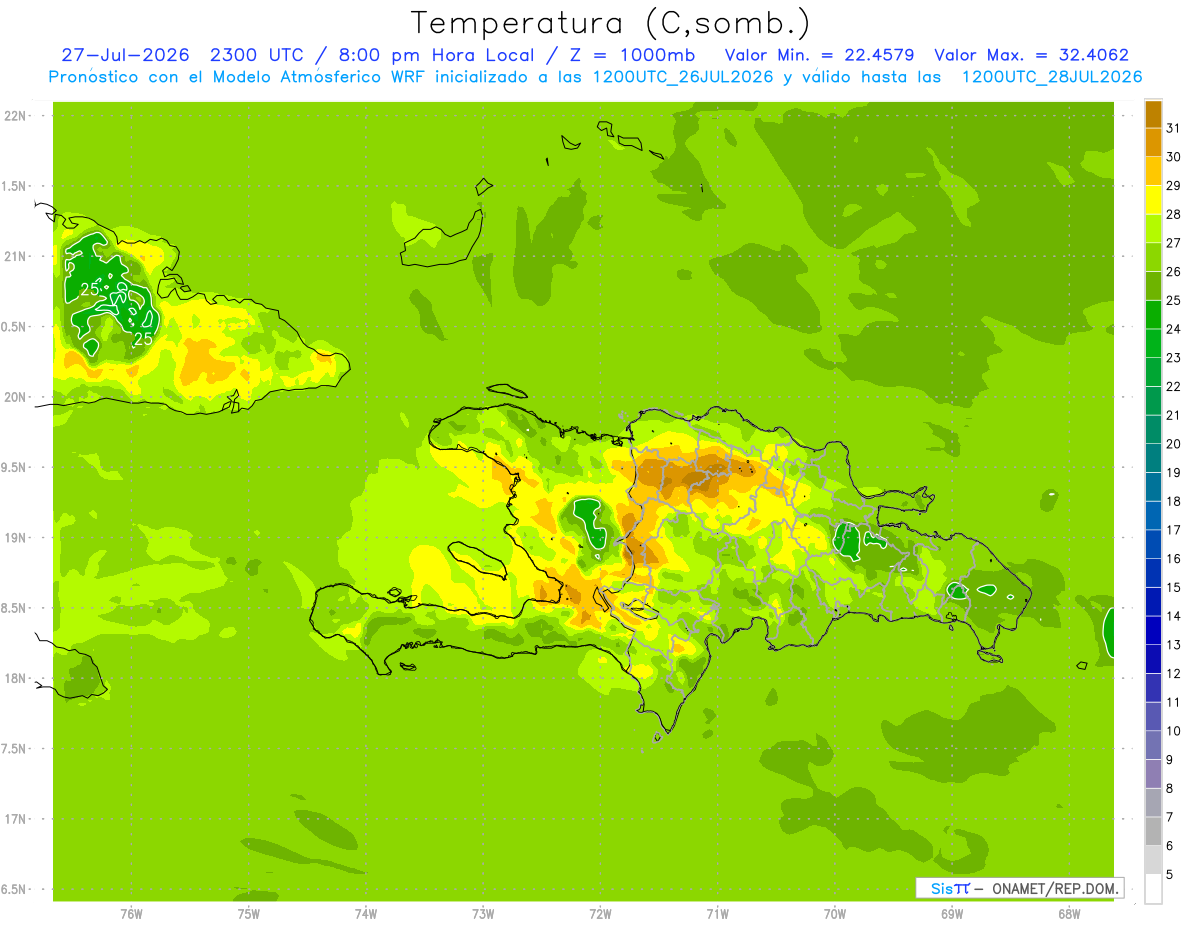Click the 70W longitude label
This screenshot has width=1200, height=927.
tap(834, 914)
